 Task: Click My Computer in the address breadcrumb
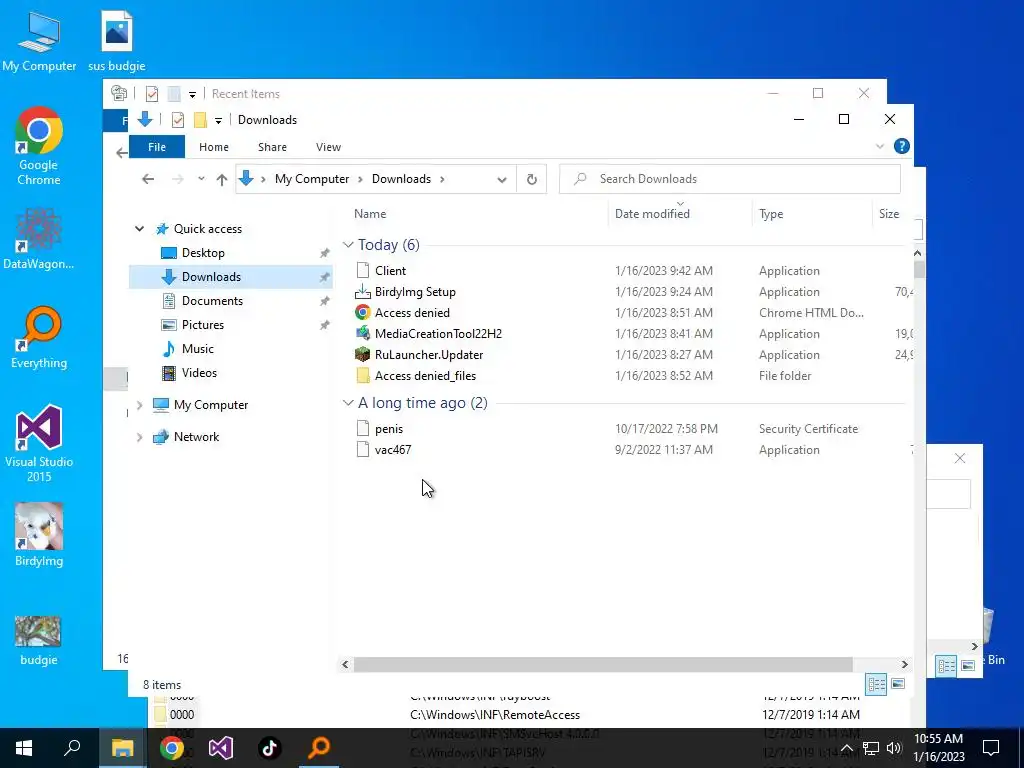coord(312,179)
